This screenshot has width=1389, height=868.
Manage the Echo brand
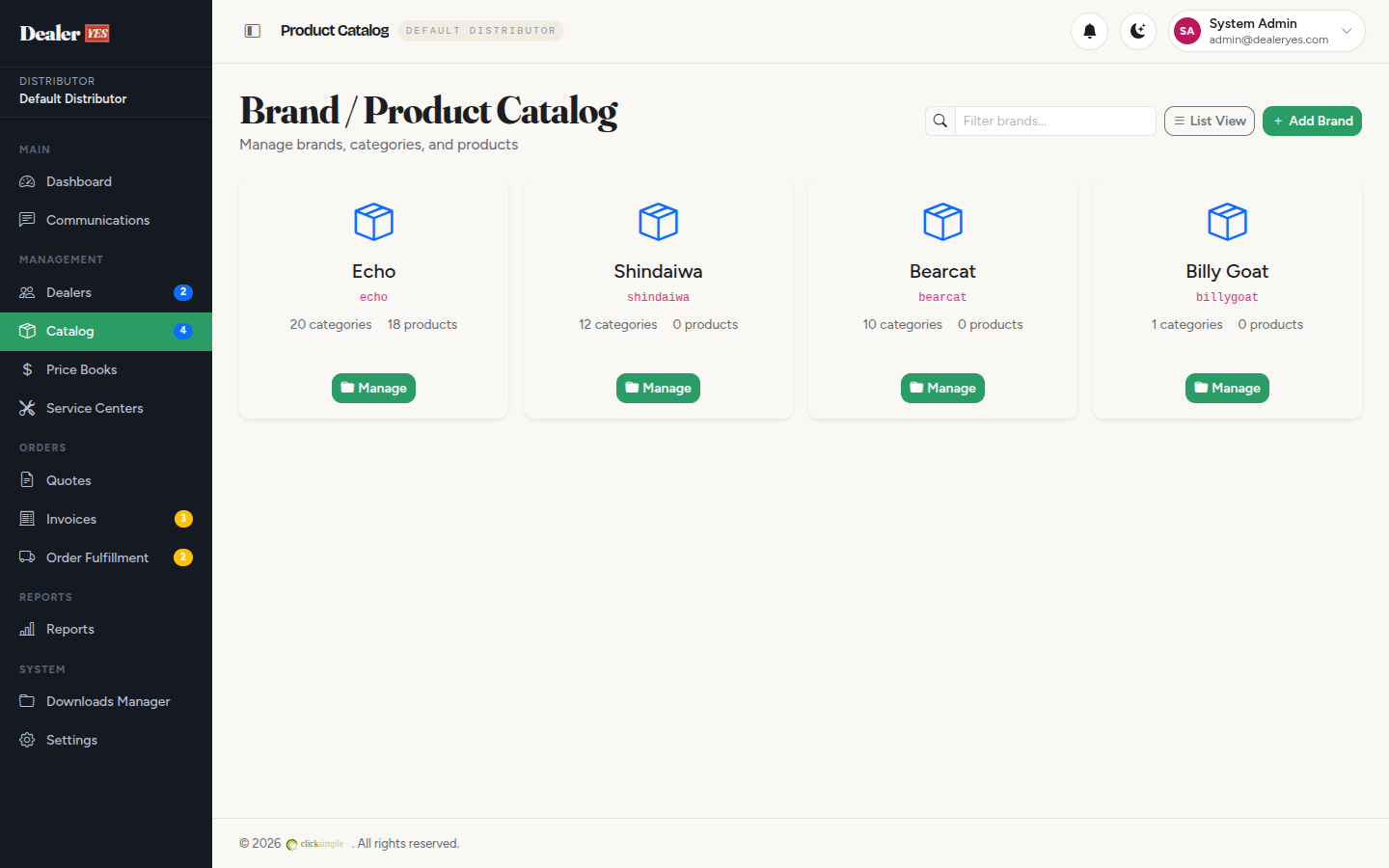[374, 388]
